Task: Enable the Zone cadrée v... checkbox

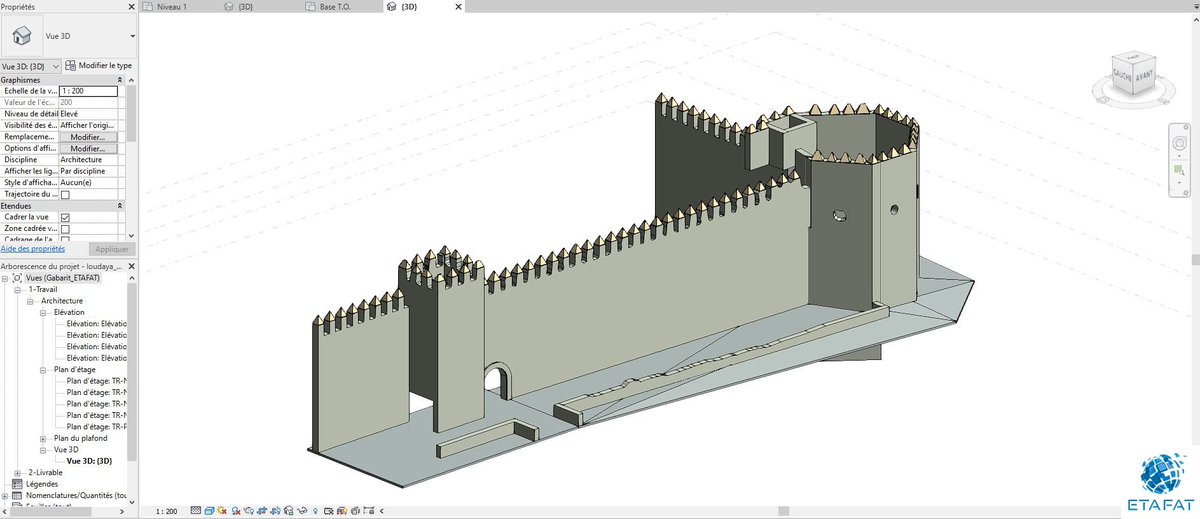Action: pyautogui.click(x=65, y=229)
